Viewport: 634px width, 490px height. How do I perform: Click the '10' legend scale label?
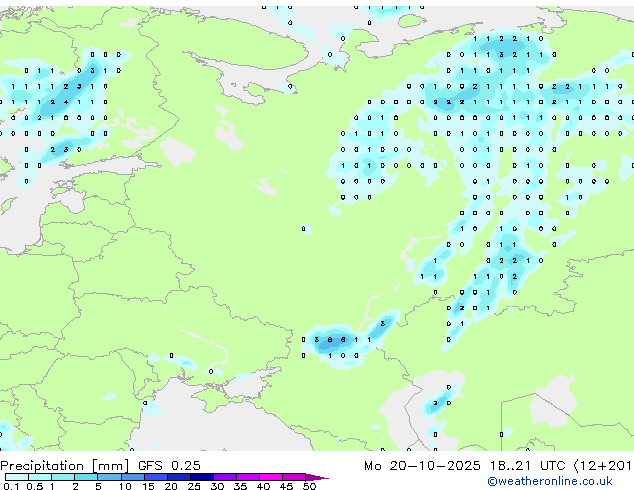(125, 486)
